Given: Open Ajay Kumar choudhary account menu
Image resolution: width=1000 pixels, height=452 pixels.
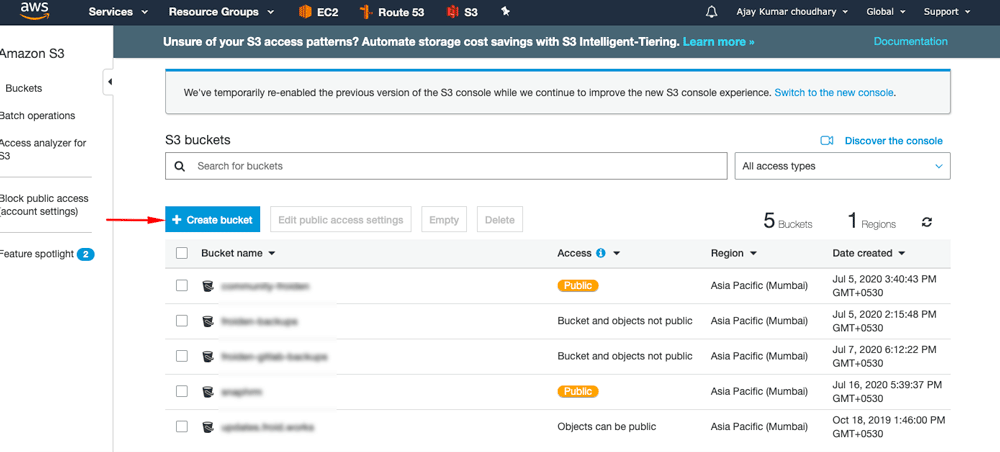Looking at the screenshot, I should pos(792,11).
